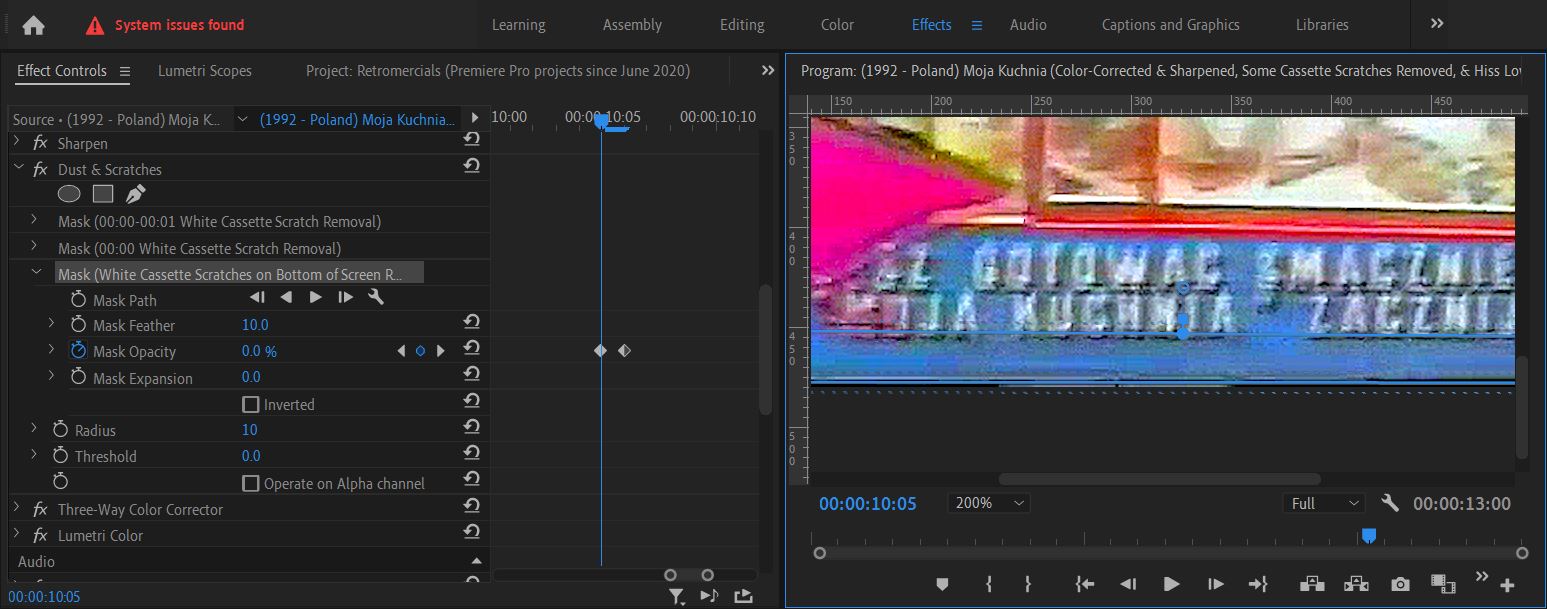The image size is (1547, 609).
Task: Open the System issues found warning
Action: point(165,25)
